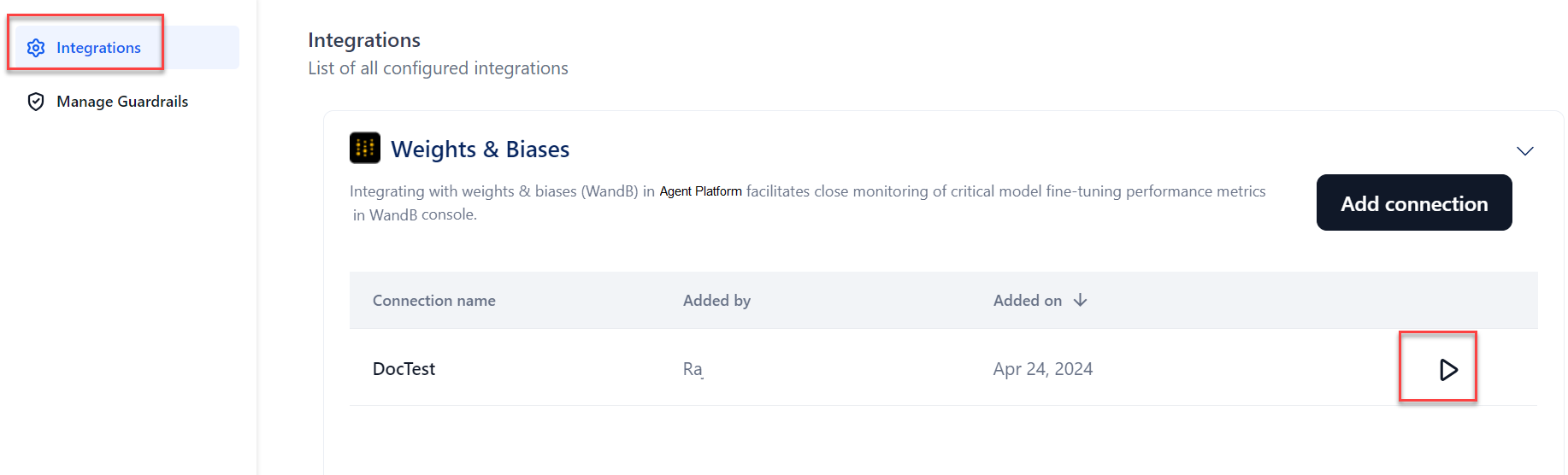Click the Integrations gear icon in sidebar
Viewport: 1568px width, 475px height.
pos(36,48)
